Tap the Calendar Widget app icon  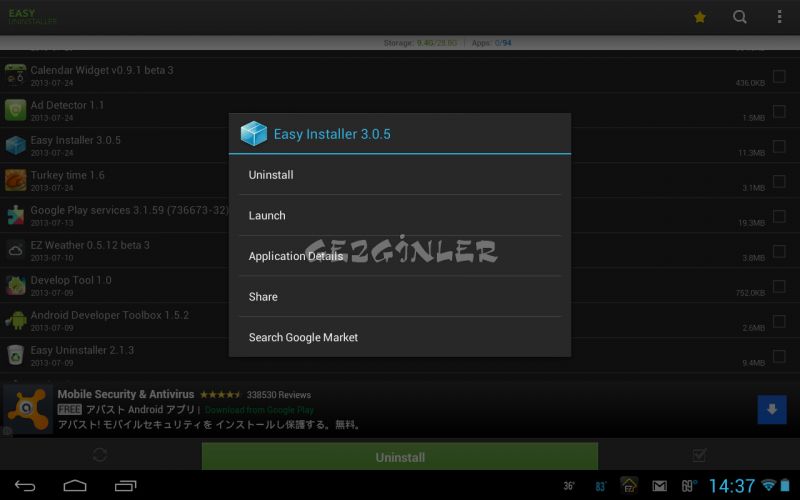click(15, 75)
